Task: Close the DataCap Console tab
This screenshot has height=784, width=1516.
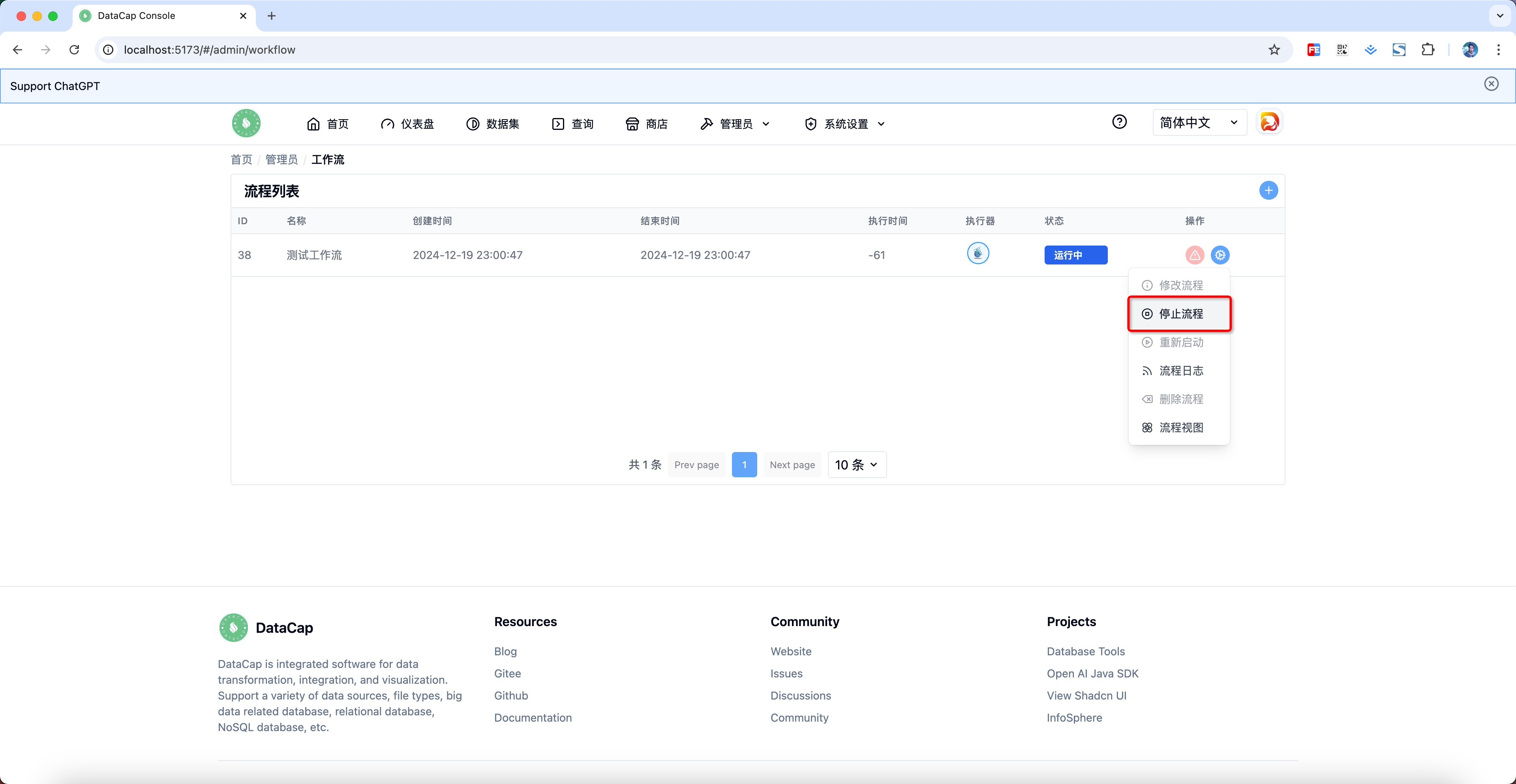Action: click(x=243, y=16)
